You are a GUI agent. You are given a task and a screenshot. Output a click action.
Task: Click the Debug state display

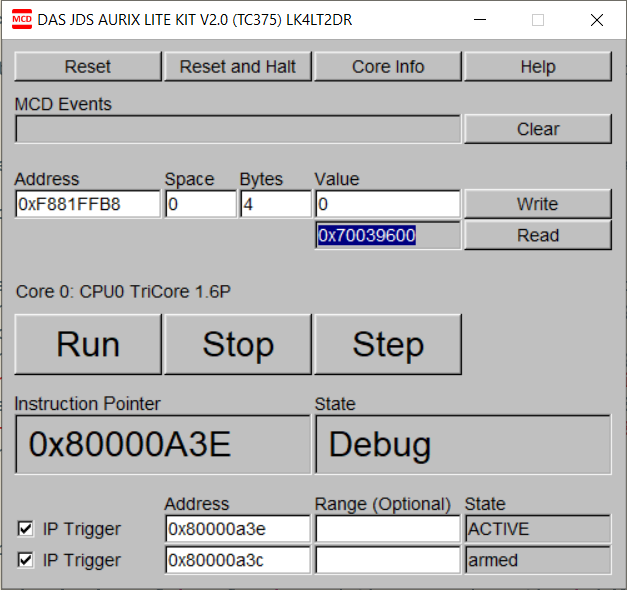463,444
